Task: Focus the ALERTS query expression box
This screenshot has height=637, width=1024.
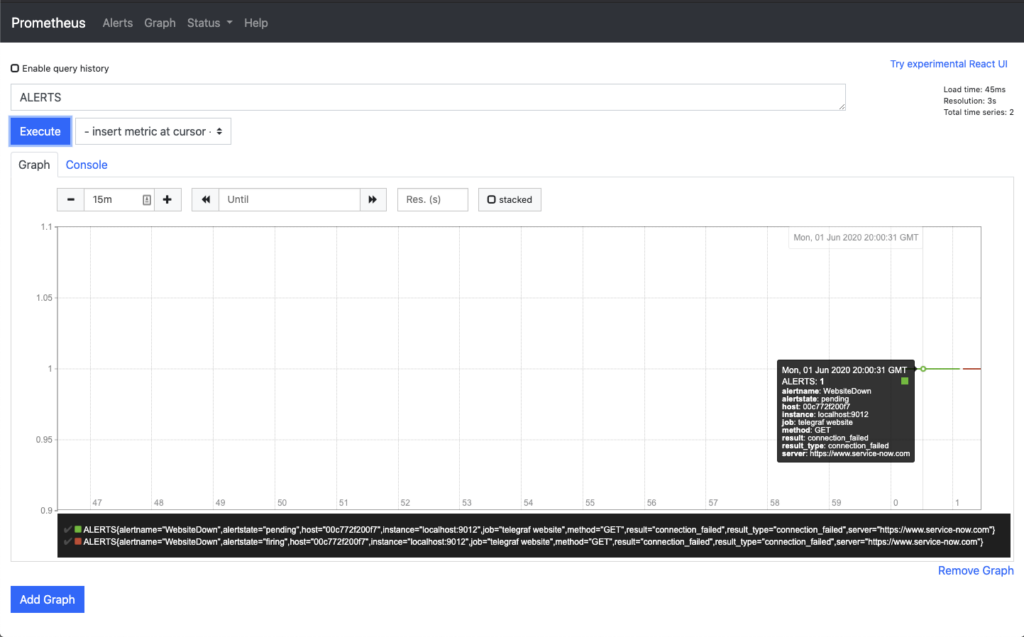Action: click(x=428, y=97)
